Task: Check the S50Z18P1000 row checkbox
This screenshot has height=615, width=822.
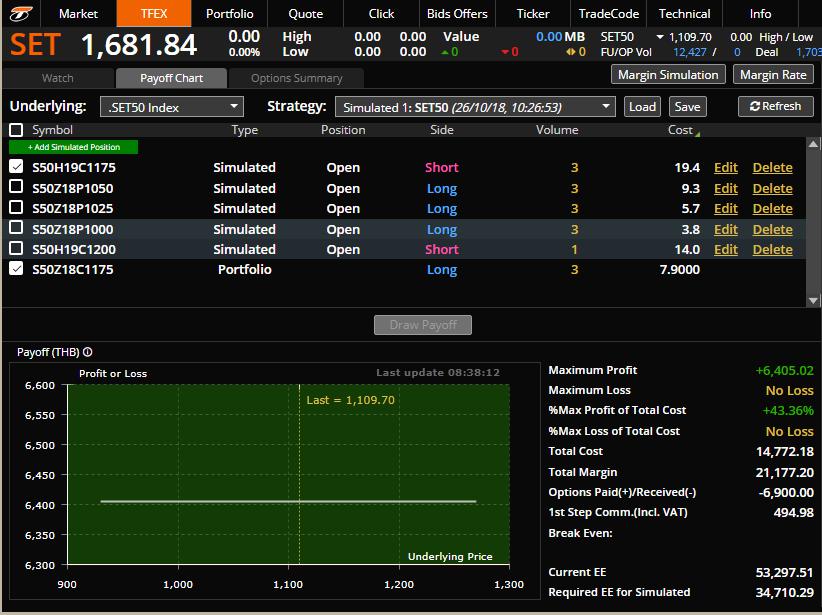Action: tap(16, 228)
